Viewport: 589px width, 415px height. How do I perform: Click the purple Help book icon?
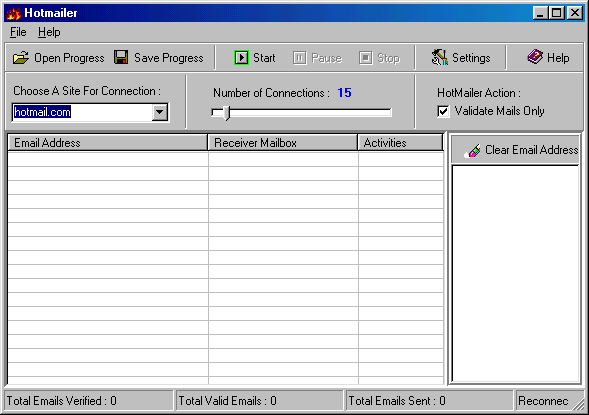click(535, 57)
